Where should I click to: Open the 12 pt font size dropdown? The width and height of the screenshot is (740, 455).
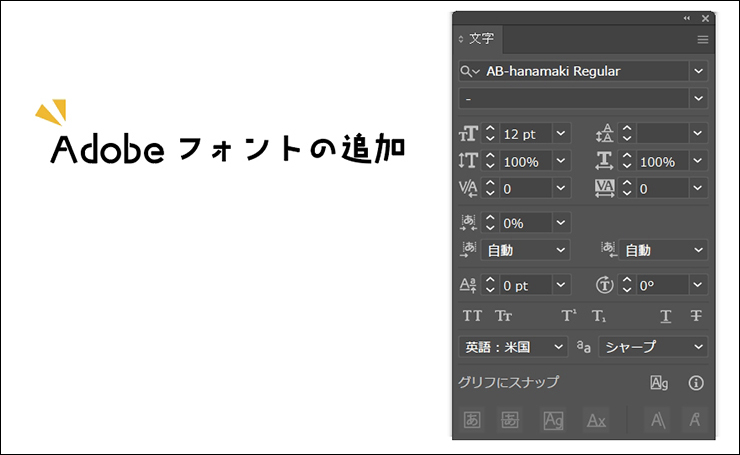(560, 133)
